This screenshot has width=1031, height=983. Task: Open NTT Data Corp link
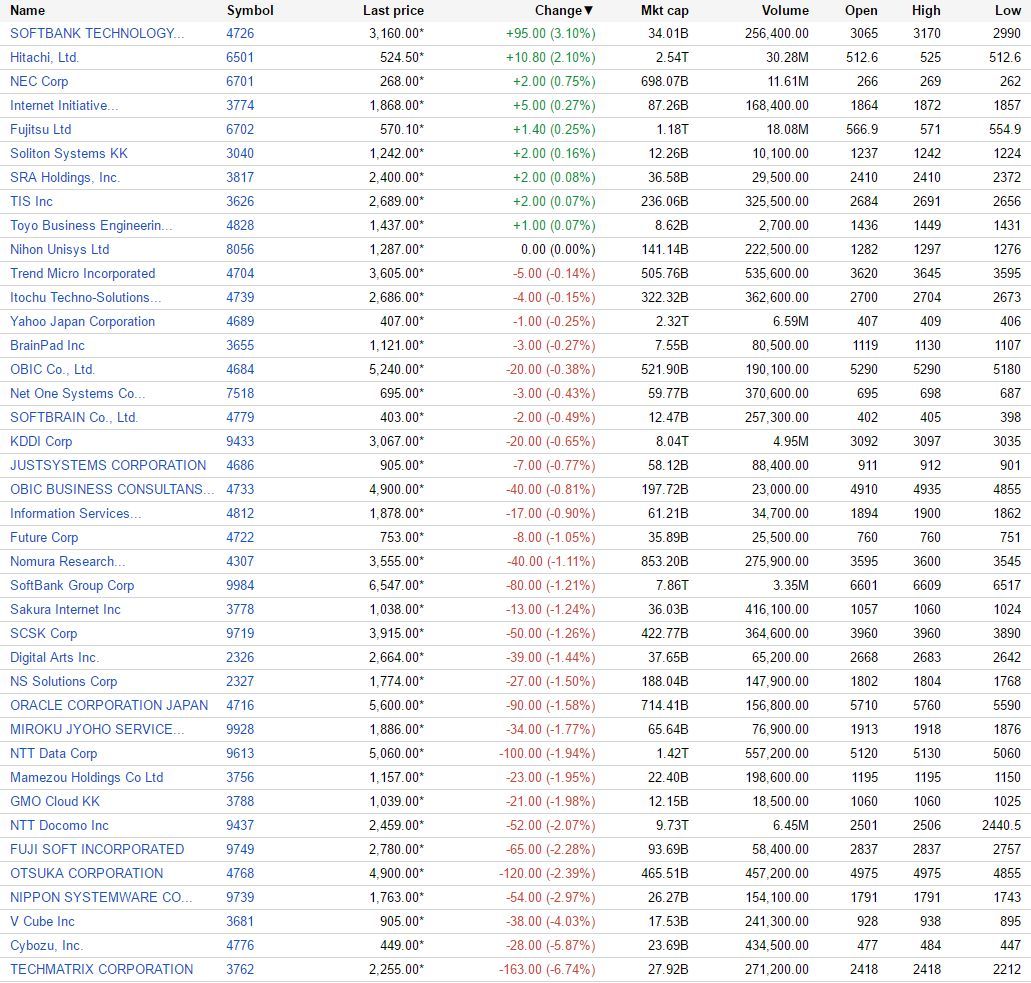[x=53, y=754]
